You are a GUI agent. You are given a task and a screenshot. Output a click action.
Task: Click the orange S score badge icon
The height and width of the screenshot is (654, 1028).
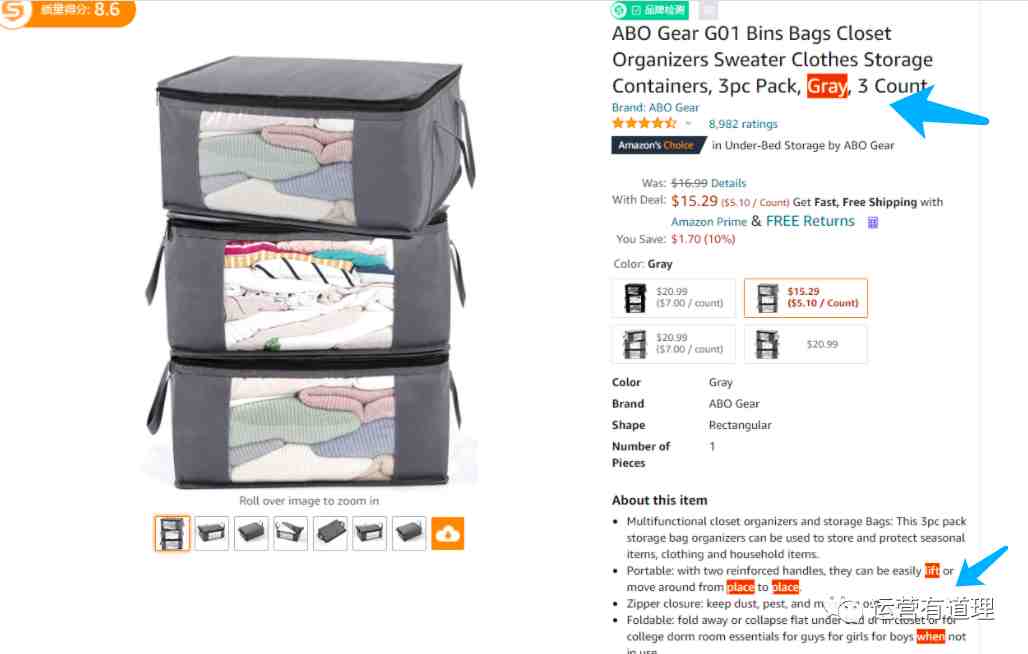[x=15, y=12]
